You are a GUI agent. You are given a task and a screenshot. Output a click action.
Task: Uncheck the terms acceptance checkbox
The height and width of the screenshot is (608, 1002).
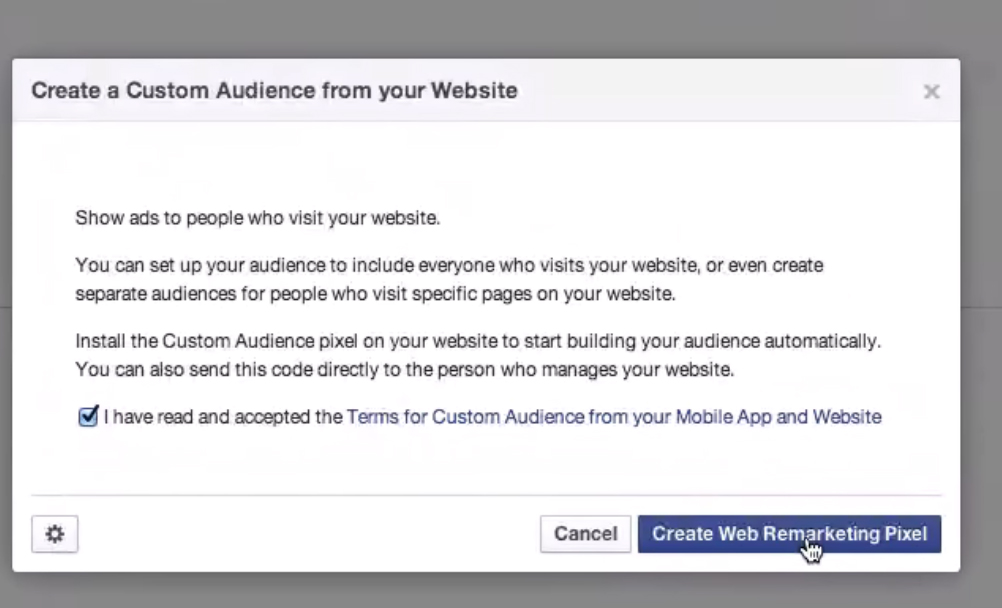pos(88,416)
